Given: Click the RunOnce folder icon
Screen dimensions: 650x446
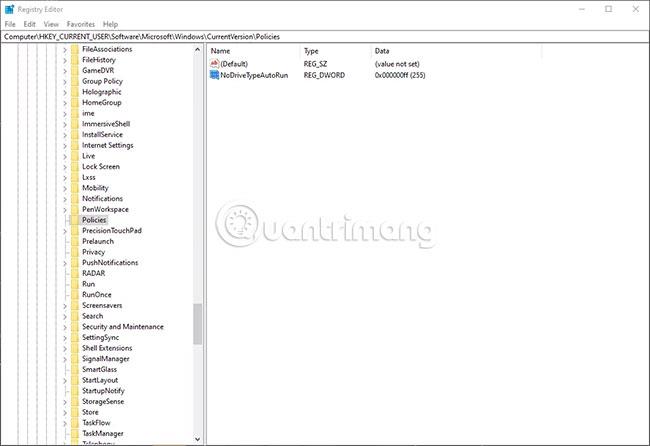Looking at the screenshot, I should [x=75, y=295].
